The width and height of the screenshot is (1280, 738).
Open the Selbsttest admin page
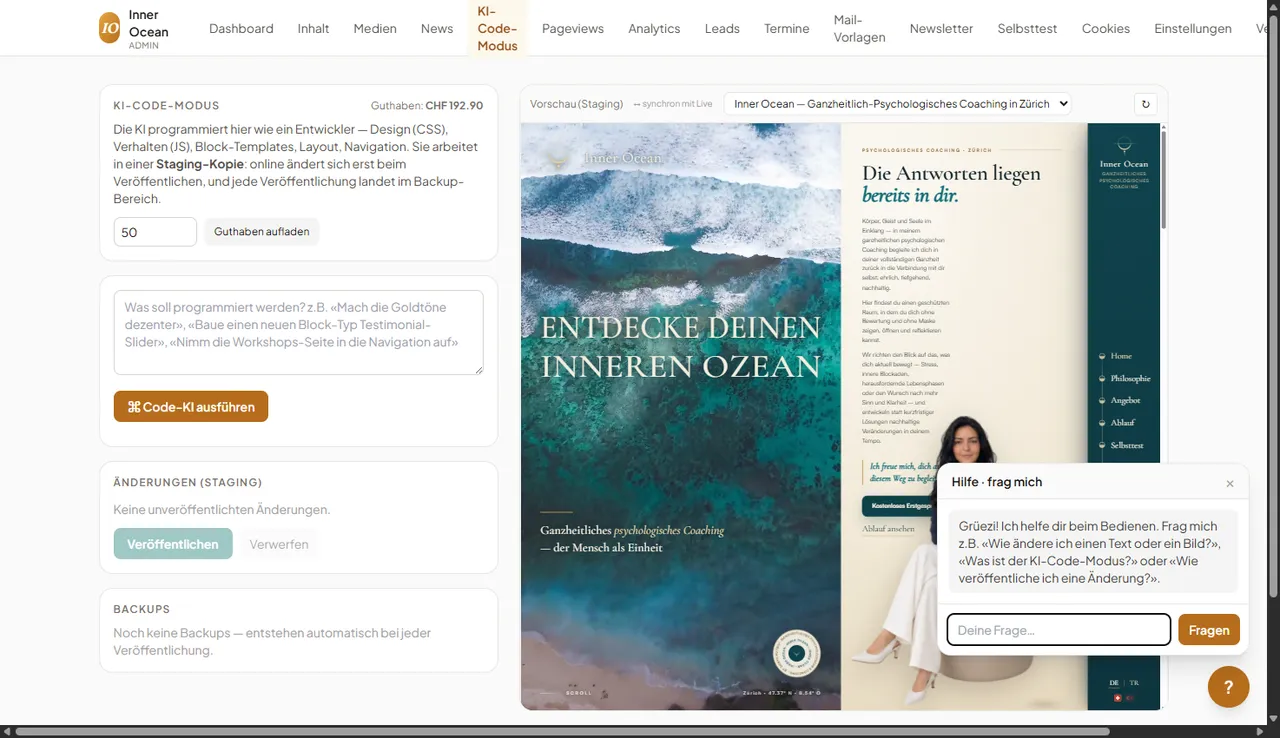coord(1027,28)
